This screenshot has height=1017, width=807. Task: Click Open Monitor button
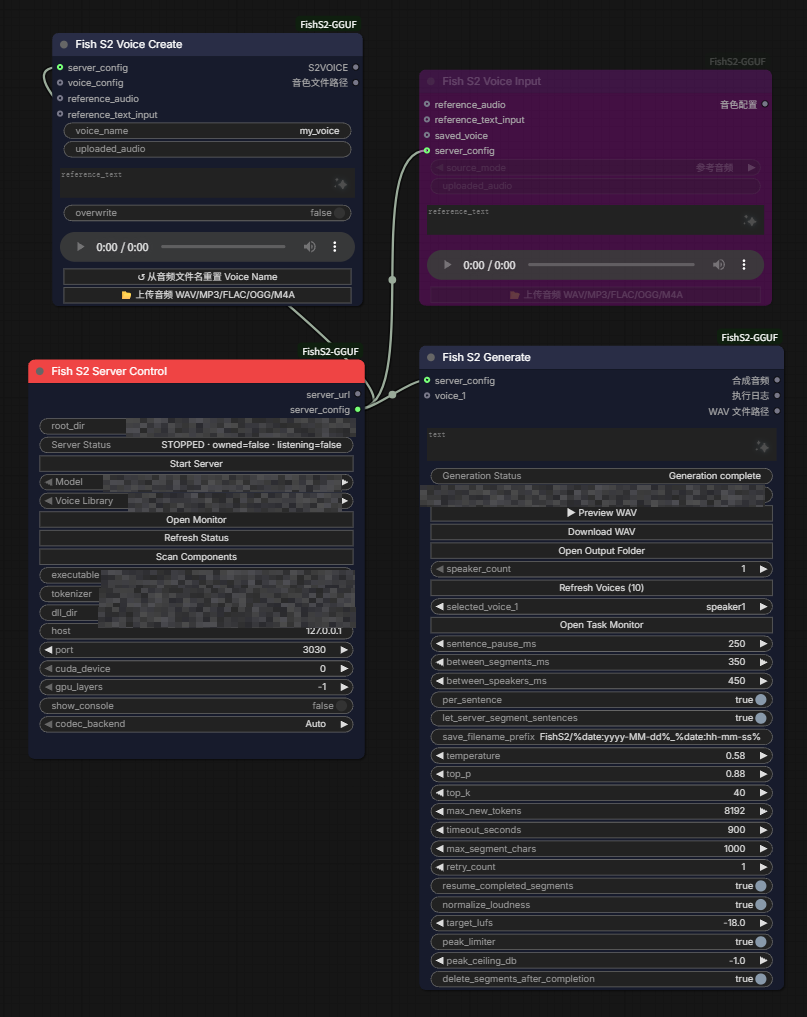(196, 520)
